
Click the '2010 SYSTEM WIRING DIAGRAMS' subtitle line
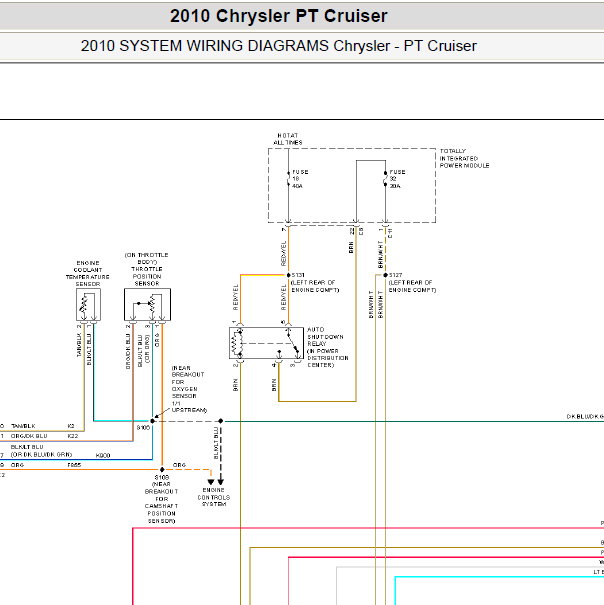click(278, 46)
